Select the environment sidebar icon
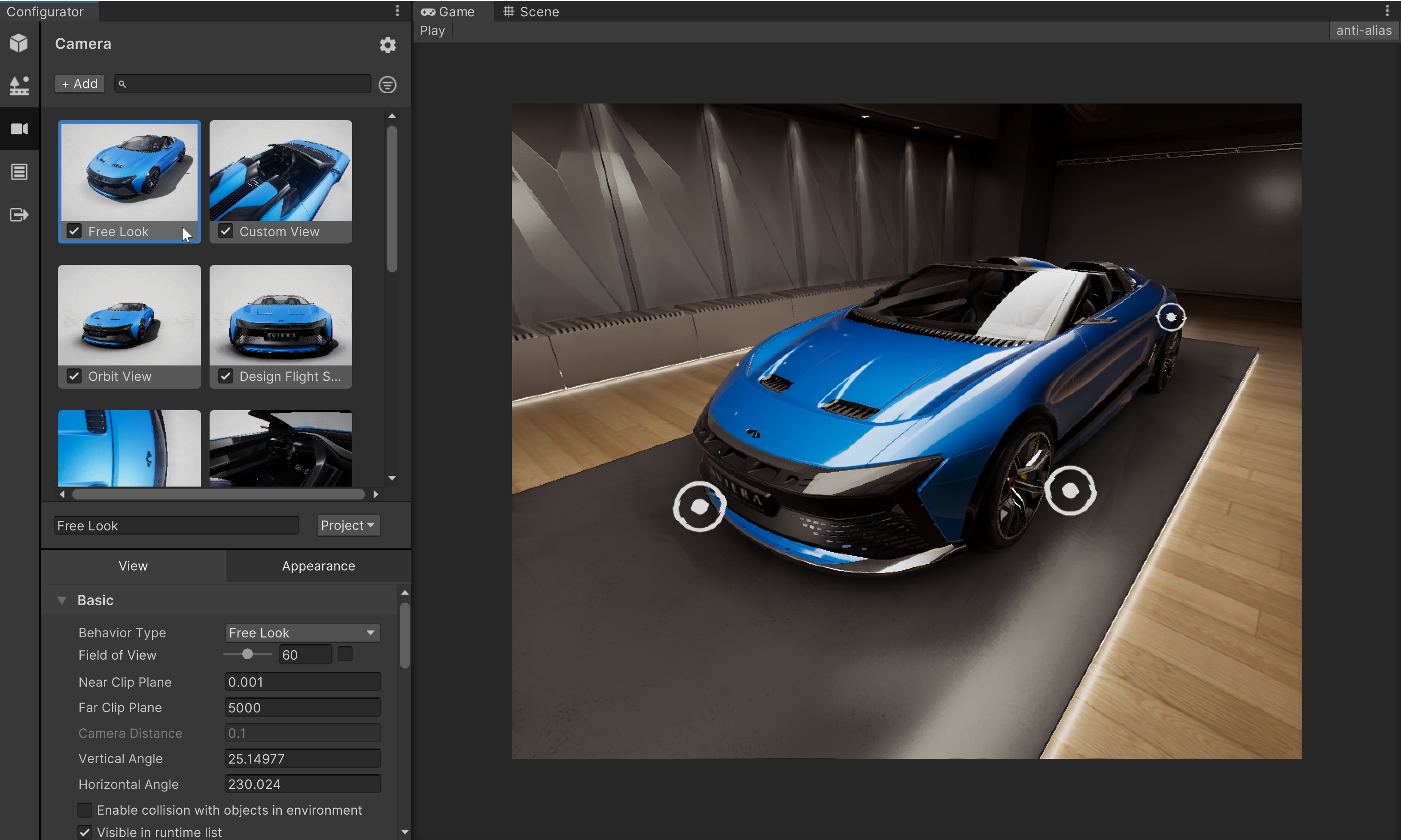 click(x=18, y=86)
